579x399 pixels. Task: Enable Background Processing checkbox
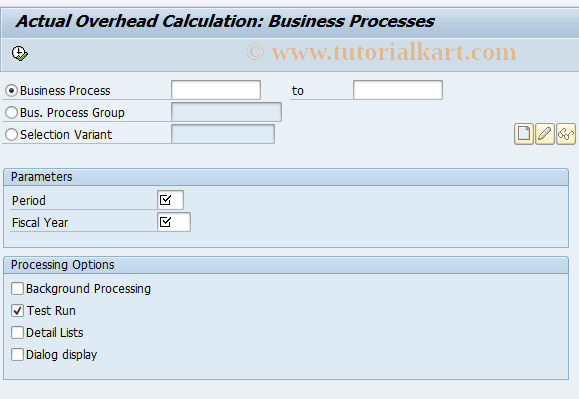tap(17, 288)
